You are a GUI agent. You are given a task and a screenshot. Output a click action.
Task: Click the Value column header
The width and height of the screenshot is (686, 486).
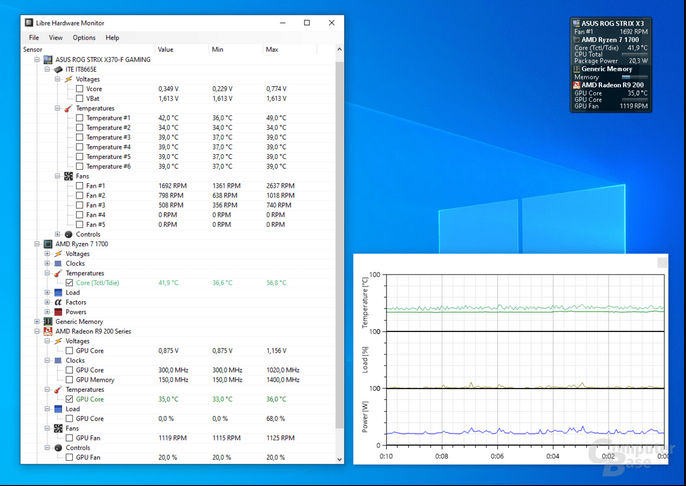182,49
